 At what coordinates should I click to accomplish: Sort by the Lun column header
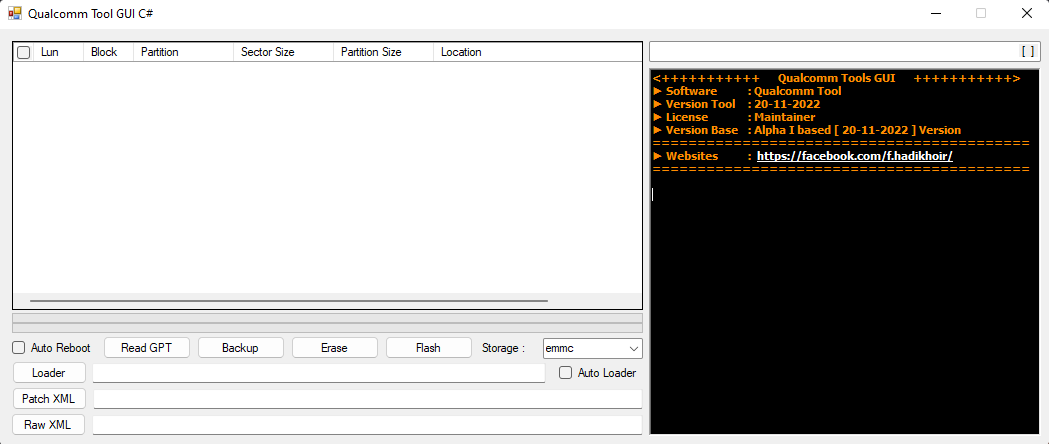tap(58, 52)
